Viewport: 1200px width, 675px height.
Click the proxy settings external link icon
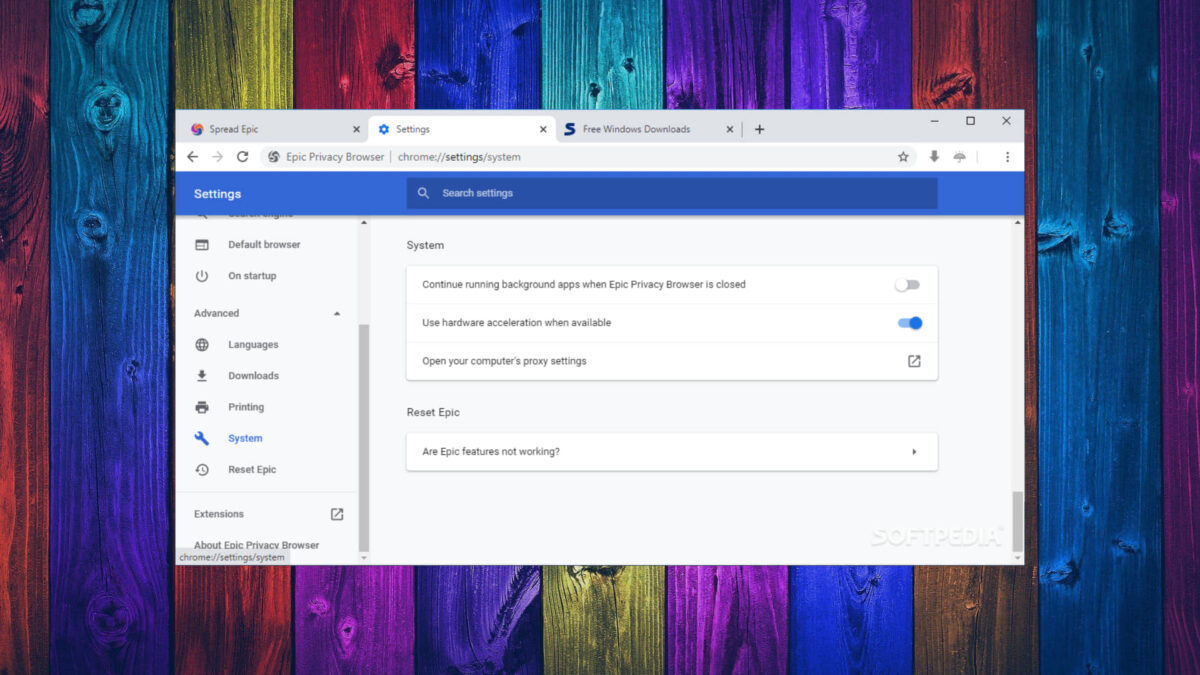(x=914, y=361)
